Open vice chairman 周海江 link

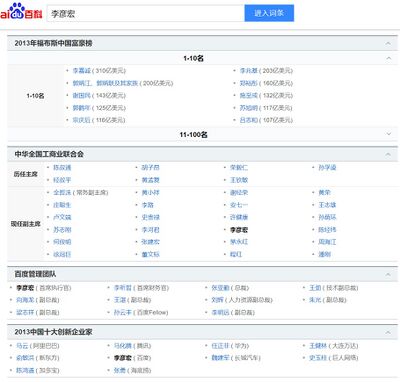327,242
